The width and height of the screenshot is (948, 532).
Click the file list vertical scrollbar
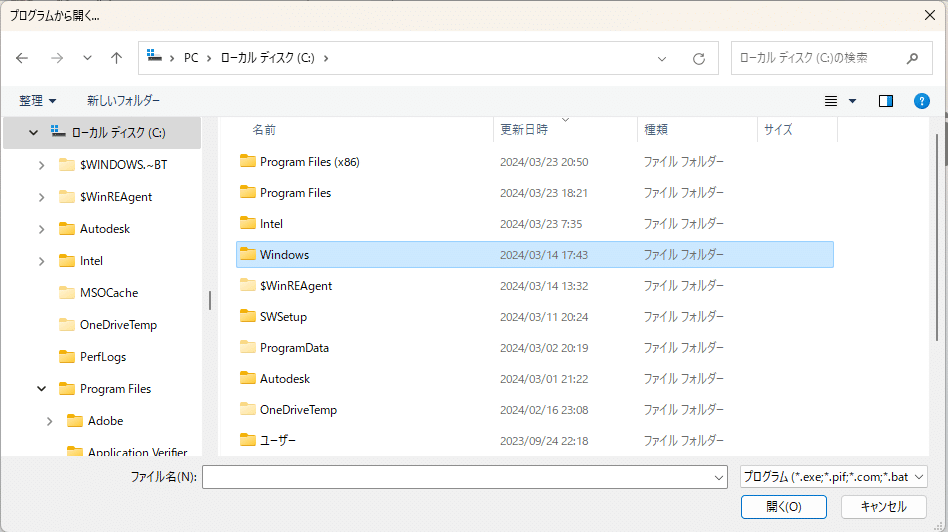[937, 237]
